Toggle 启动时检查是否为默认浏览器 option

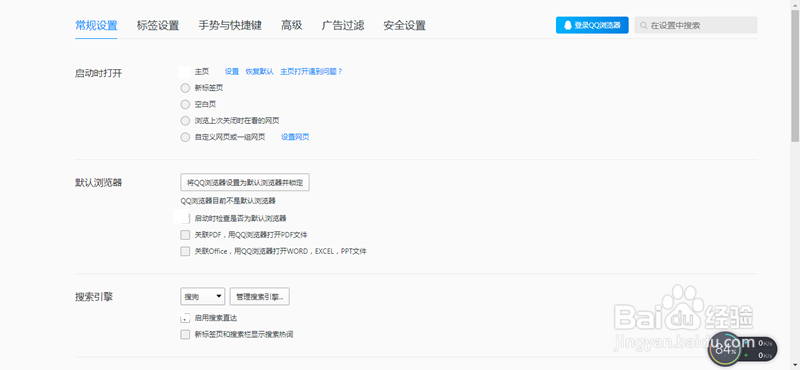[x=184, y=218]
